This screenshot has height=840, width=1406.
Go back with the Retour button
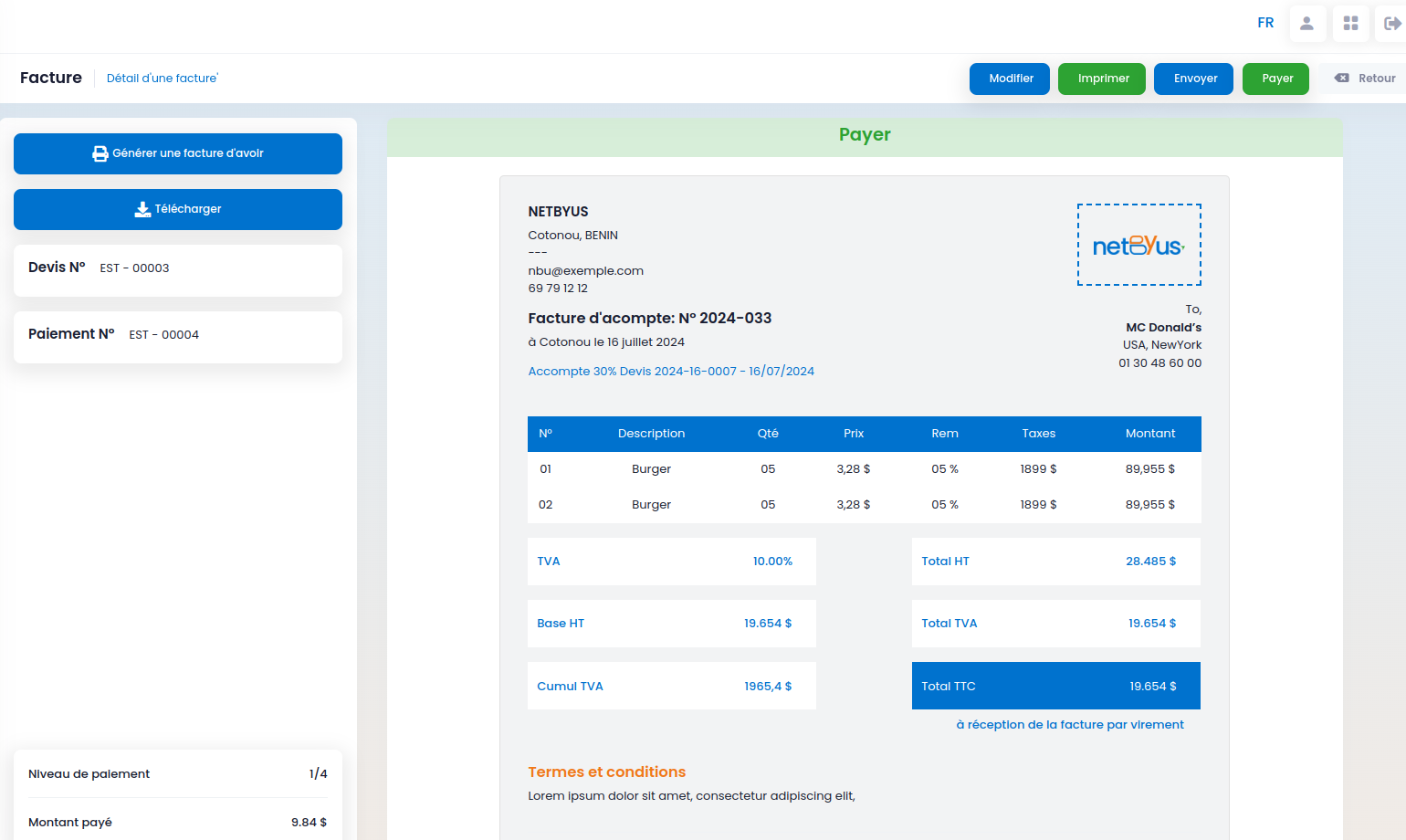click(1365, 79)
